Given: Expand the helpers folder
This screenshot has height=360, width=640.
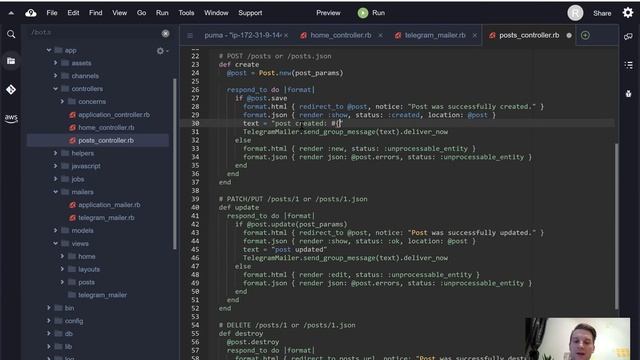Looking at the screenshot, I should tap(56, 153).
